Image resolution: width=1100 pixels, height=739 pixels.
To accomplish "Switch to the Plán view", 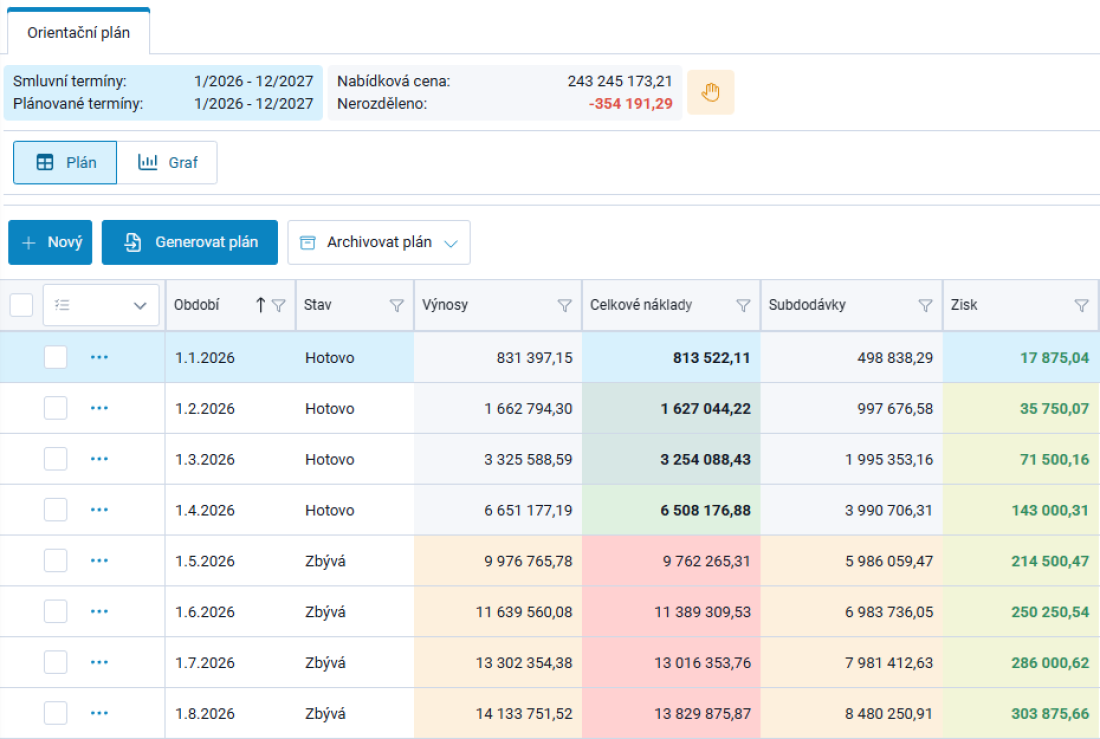I will (x=65, y=163).
